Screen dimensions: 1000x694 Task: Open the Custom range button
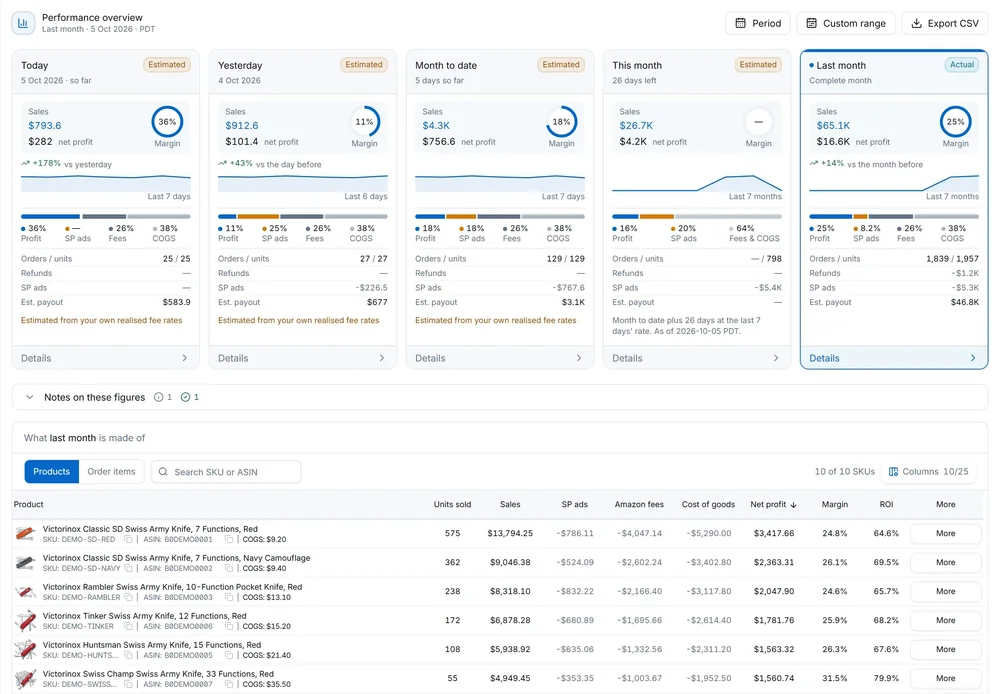pyautogui.click(x=846, y=23)
